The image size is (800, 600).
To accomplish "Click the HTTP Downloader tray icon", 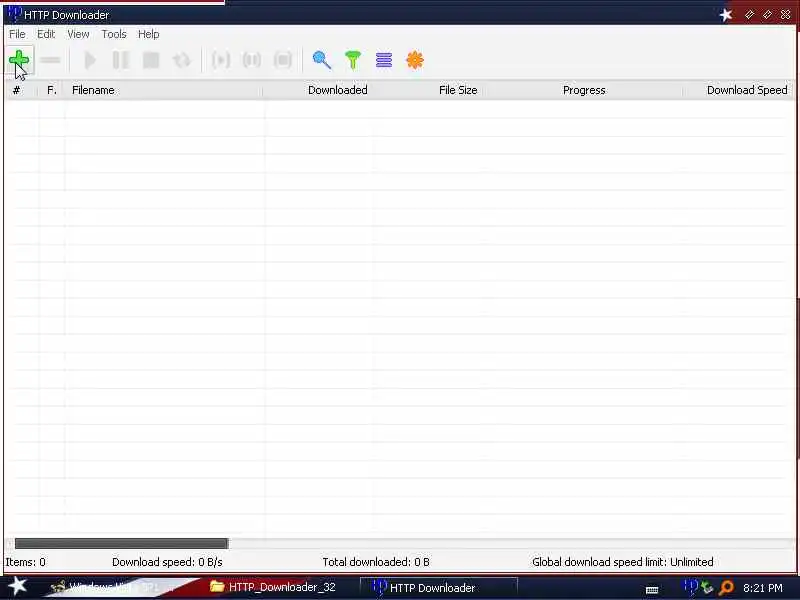I will [x=690, y=587].
